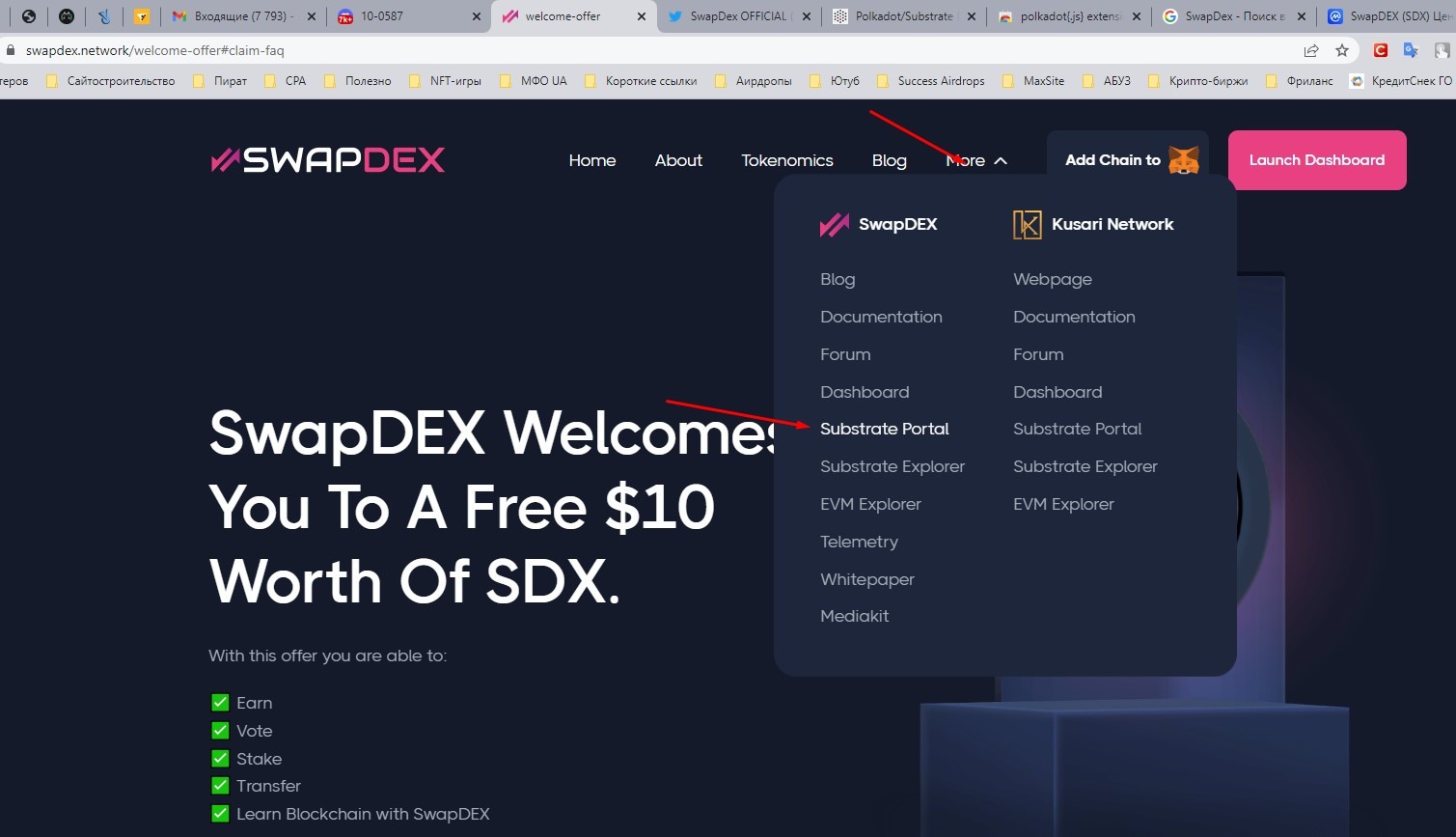Click the Launch Dashboard button
Image resolution: width=1456 pixels, height=837 pixels.
pyautogui.click(x=1317, y=160)
